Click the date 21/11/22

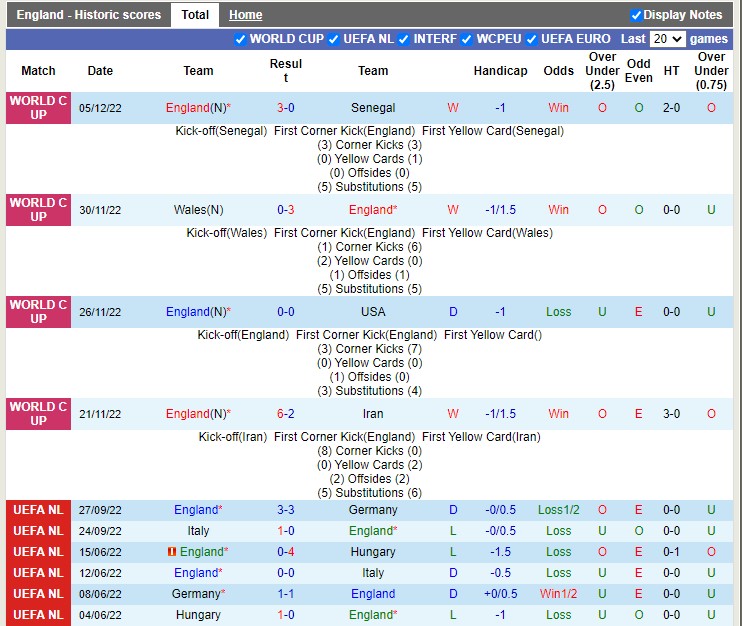[100, 414]
